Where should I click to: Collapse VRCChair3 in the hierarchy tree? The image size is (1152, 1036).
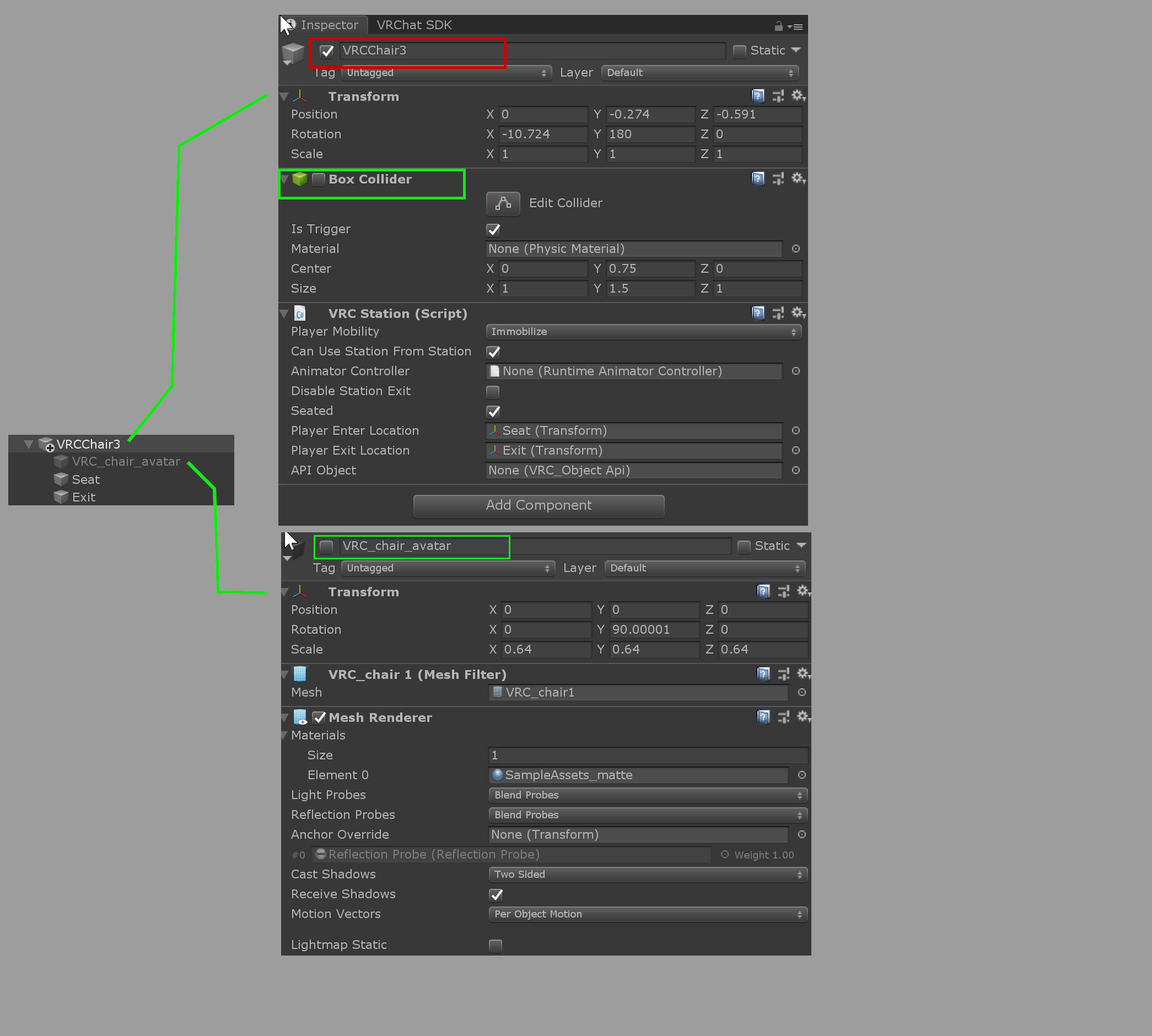point(29,444)
